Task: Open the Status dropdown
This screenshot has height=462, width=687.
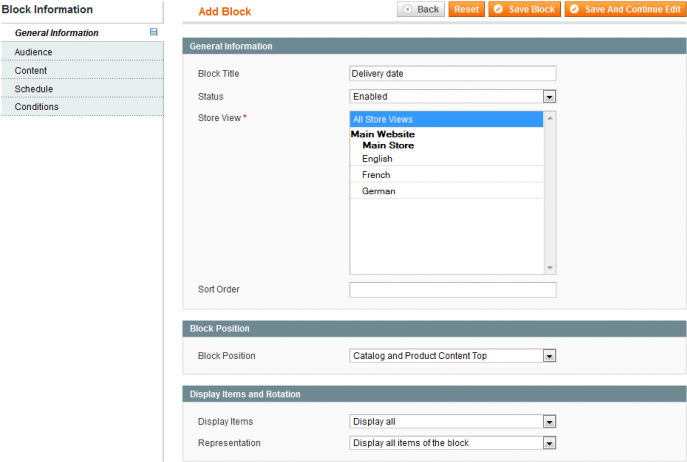Action: (x=453, y=96)
